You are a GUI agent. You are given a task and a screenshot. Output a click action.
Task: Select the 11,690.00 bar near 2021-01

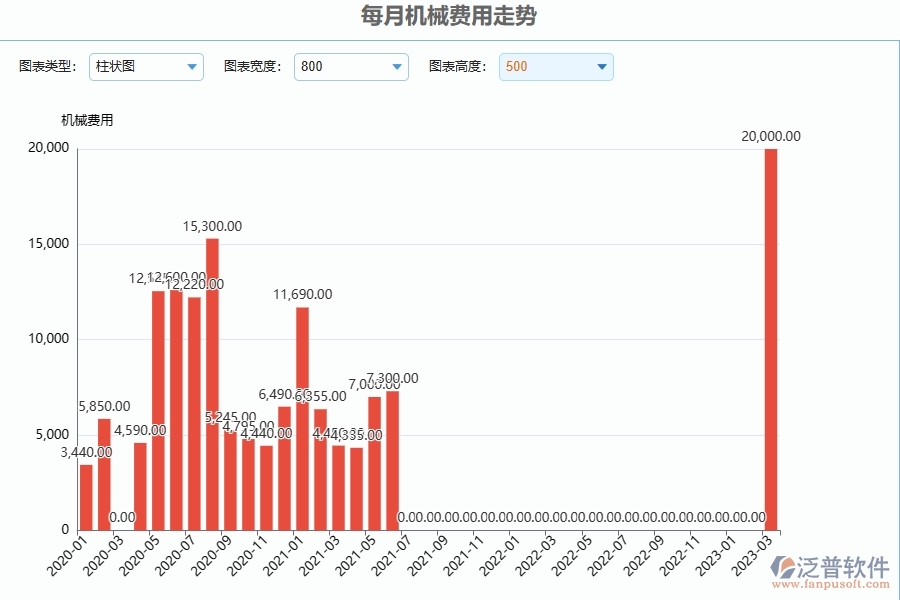click(x=301, y=420)
